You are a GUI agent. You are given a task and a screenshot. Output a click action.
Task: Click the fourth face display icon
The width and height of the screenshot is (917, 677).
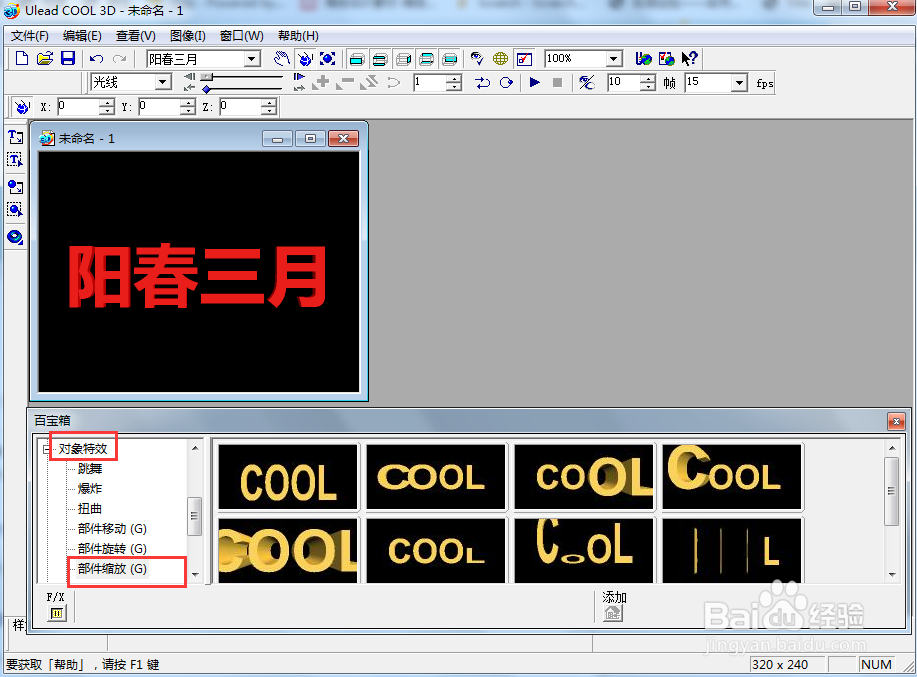tap(427, 59)
